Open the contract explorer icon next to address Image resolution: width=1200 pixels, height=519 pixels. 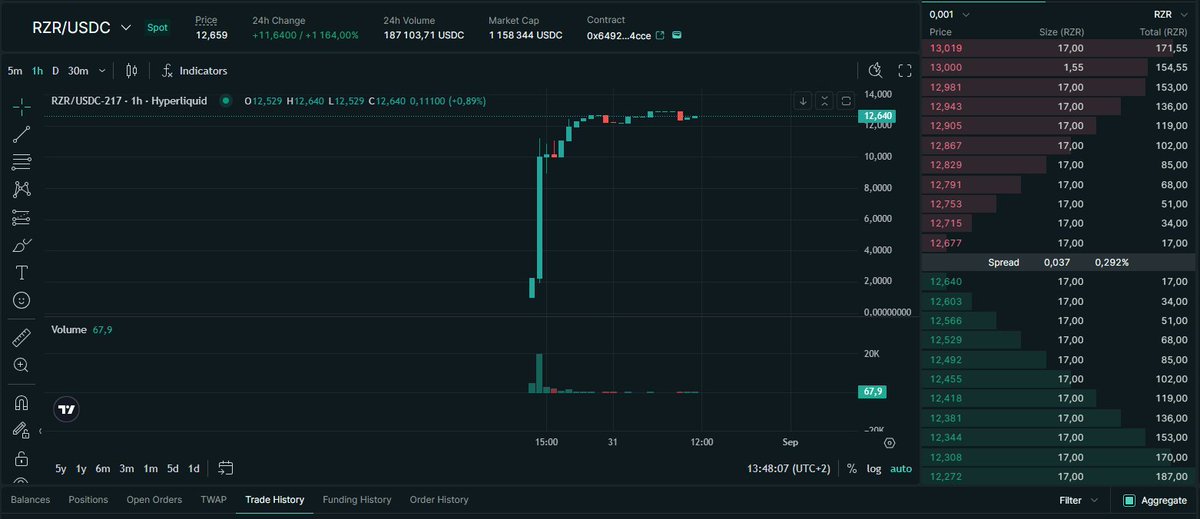click(x=659, y=35)
